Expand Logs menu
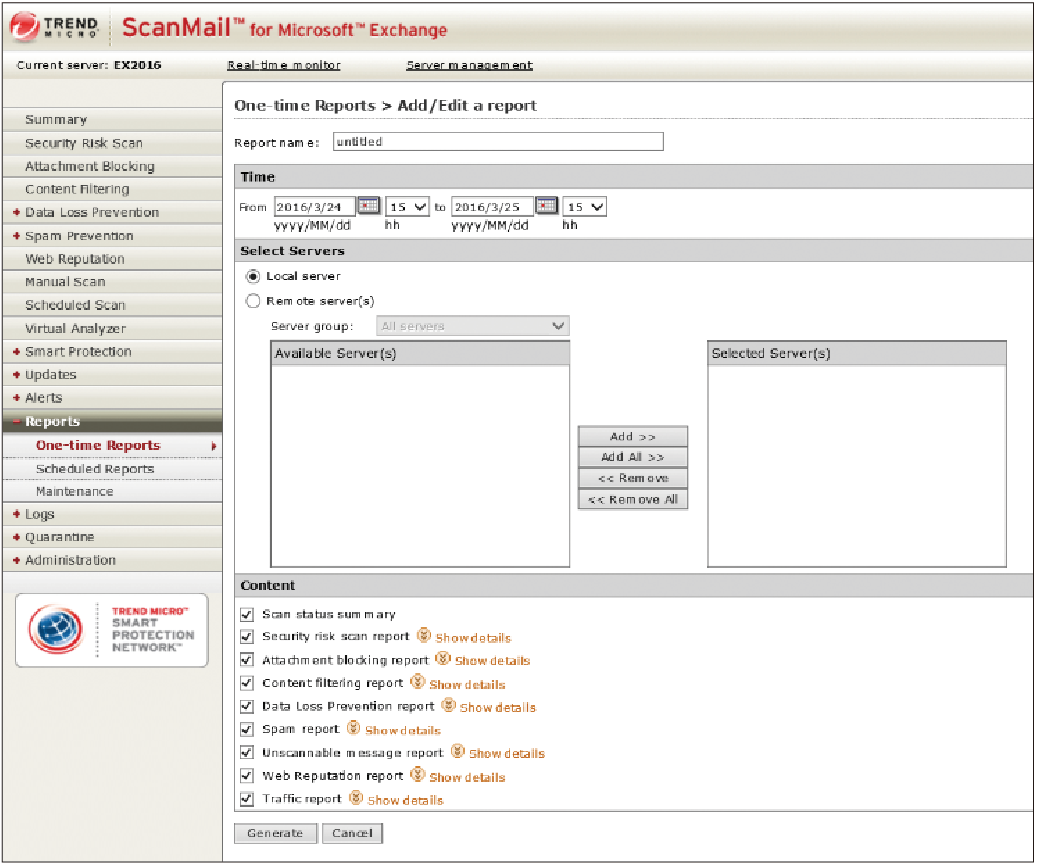Image resolution: width=1037 pixels, height=866 pixels. [x=17, y=514]
